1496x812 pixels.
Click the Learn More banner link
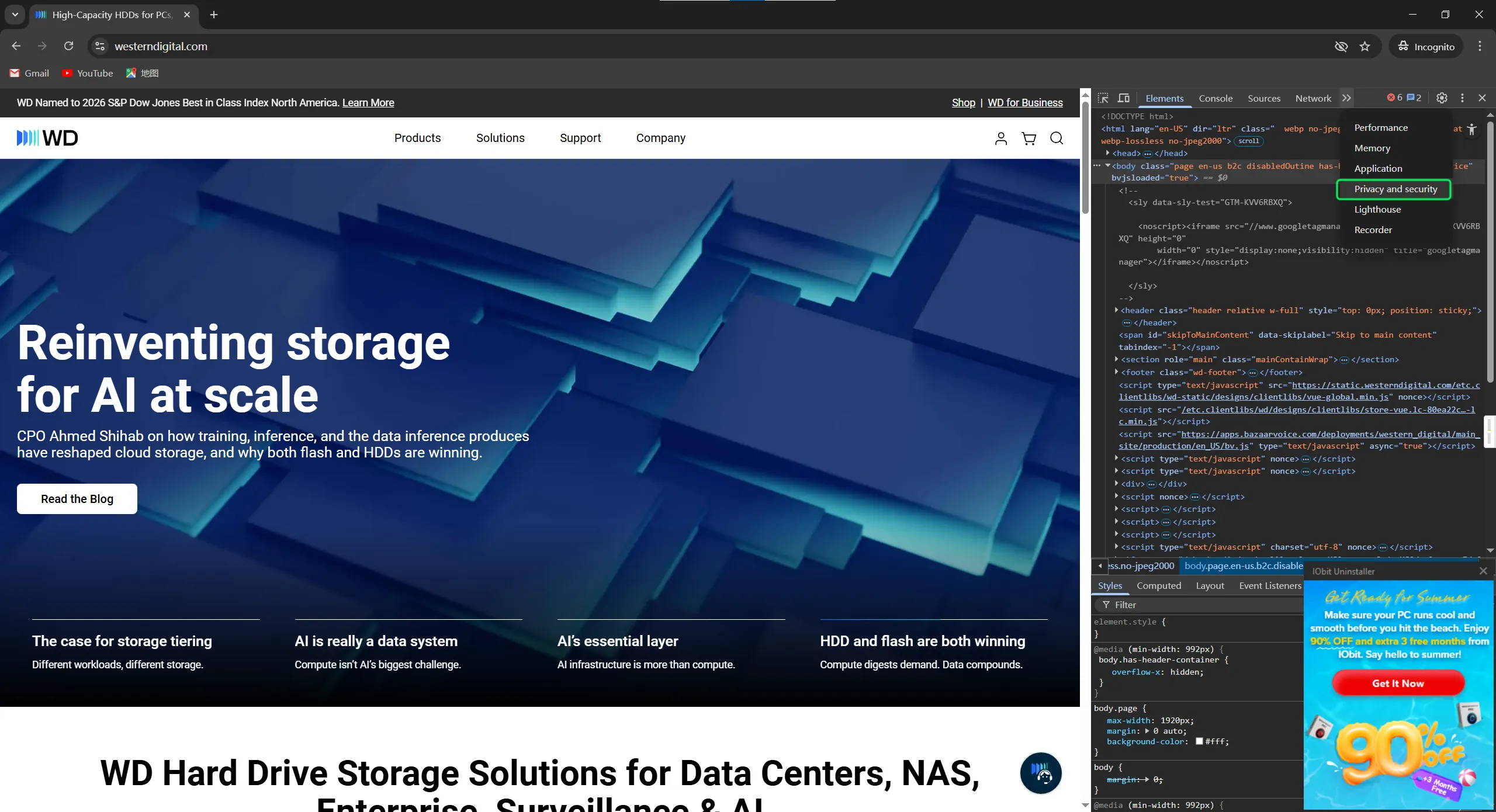tap(368, 103)
